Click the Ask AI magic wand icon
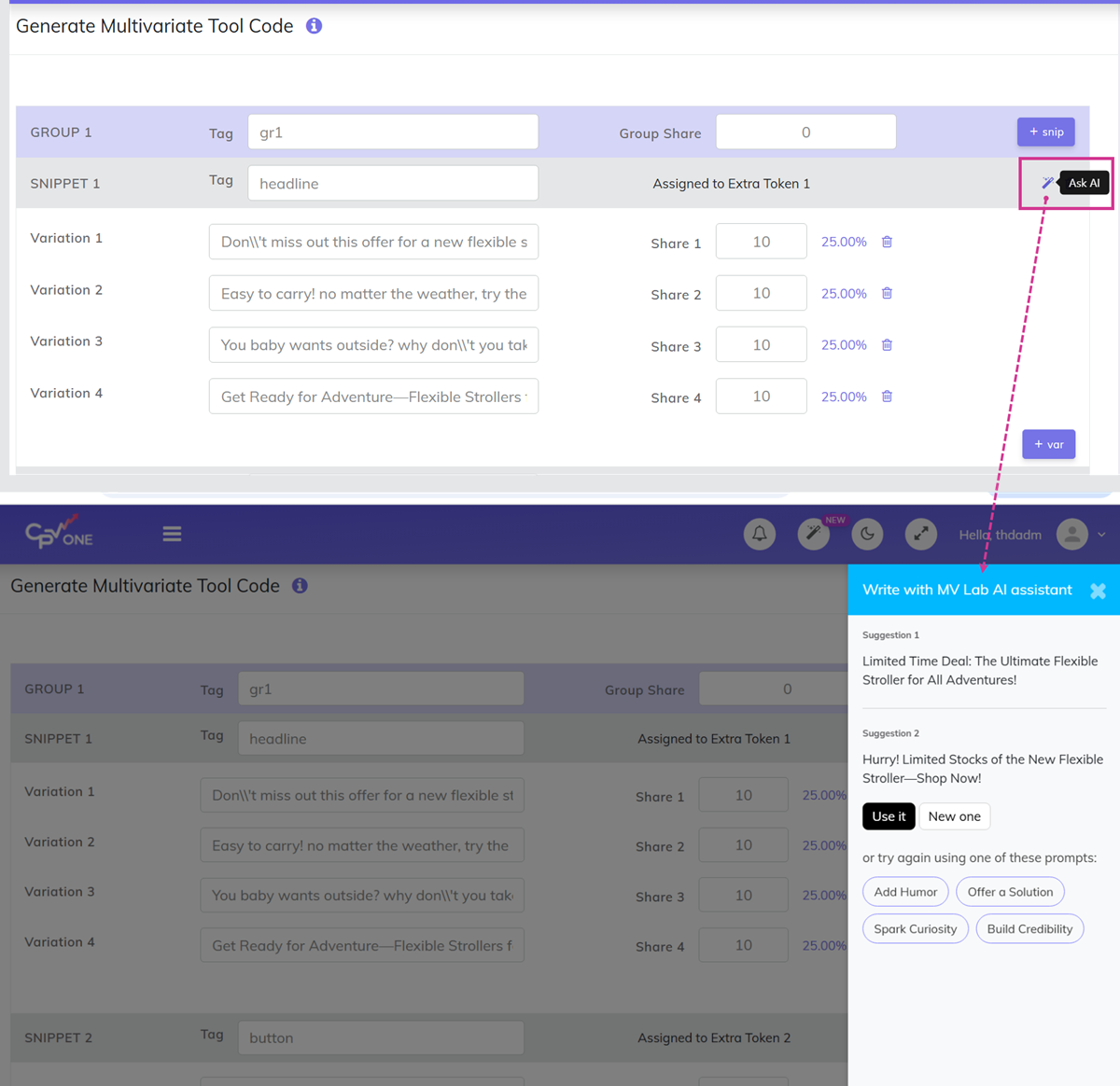The image size is (1120, 1086). (x=1047, y=183)
